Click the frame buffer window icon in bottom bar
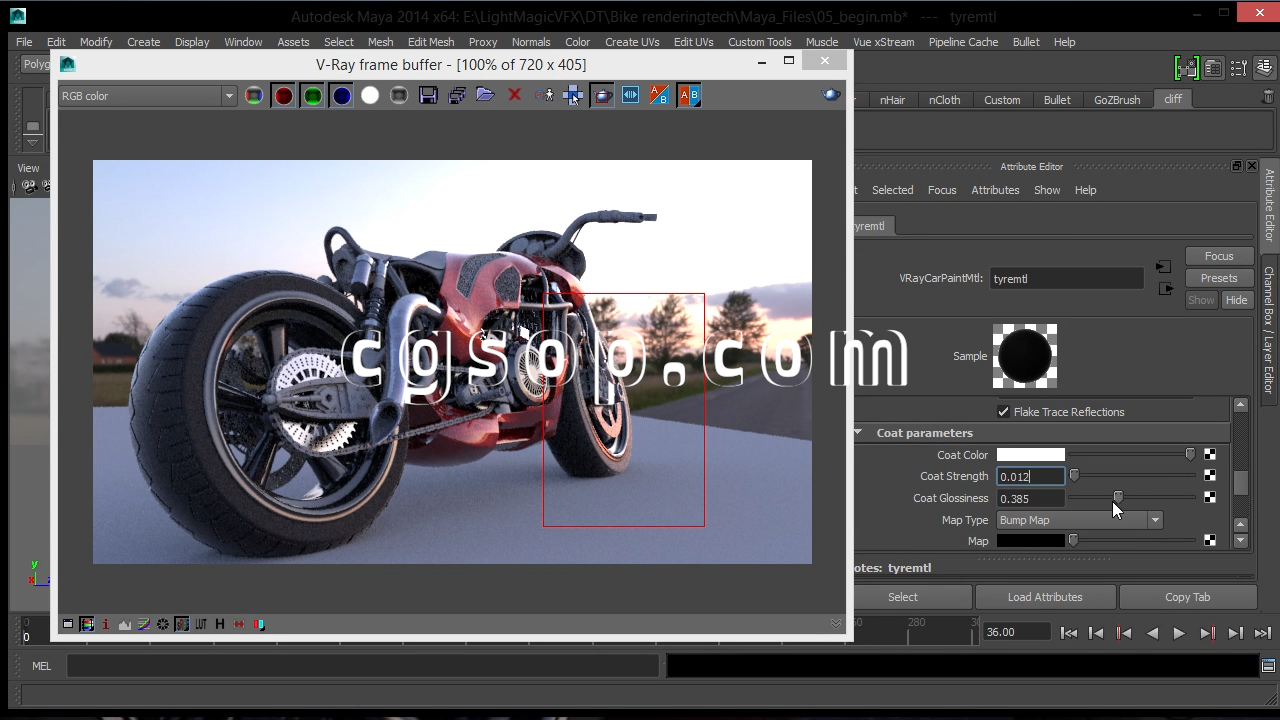 (68, 624)
